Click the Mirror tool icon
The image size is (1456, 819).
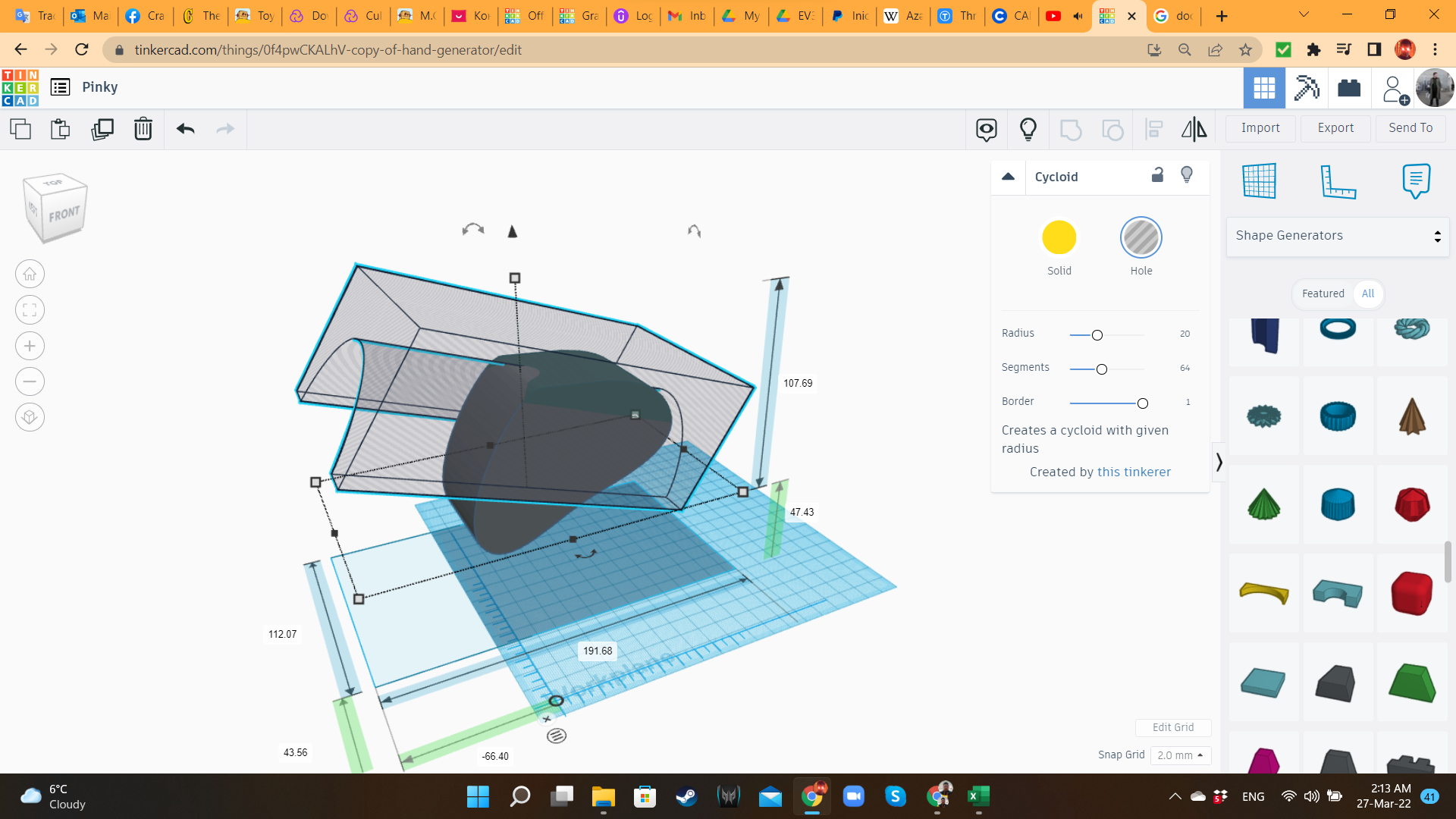click(x=1194, y=129)
